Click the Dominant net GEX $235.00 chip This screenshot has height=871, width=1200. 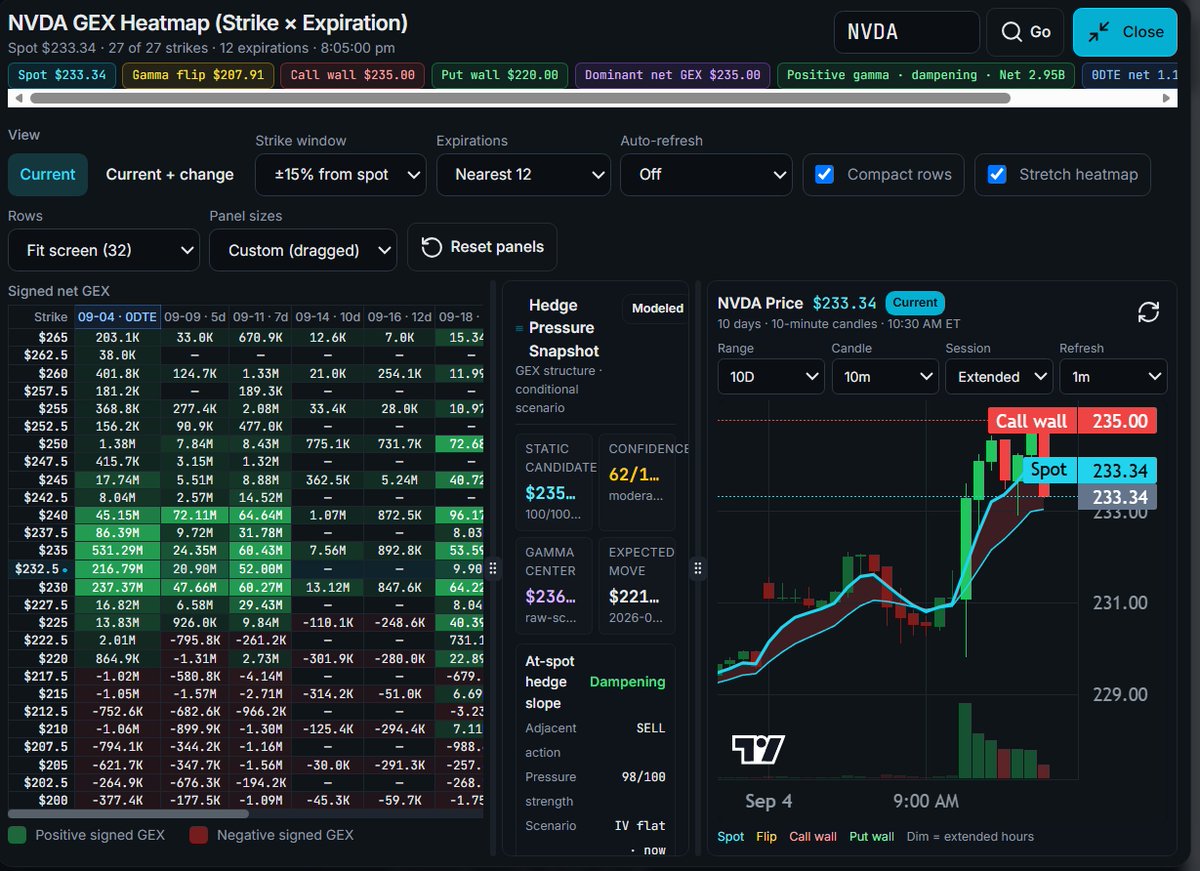673,75
